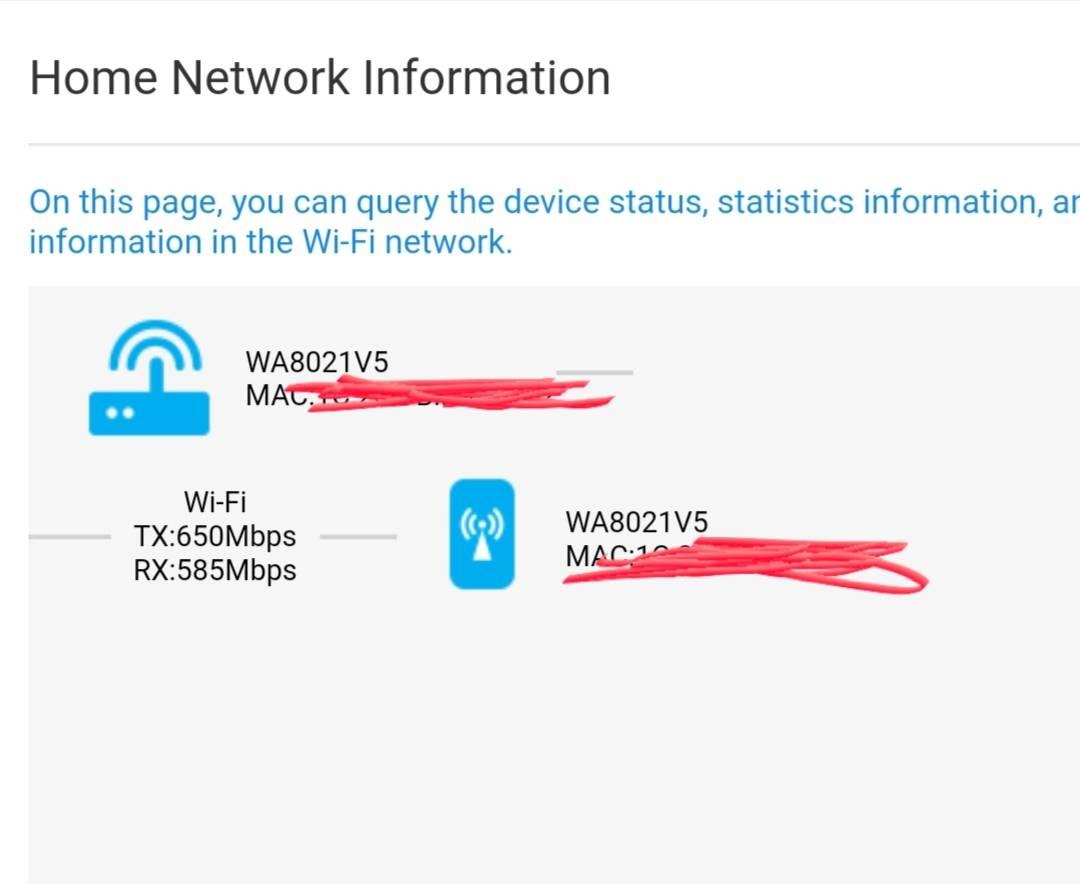The width and height of the screenshot is (1080, 884).
Task: Click the TX:650Mbps transmit rate
Action: coord(215,536)
